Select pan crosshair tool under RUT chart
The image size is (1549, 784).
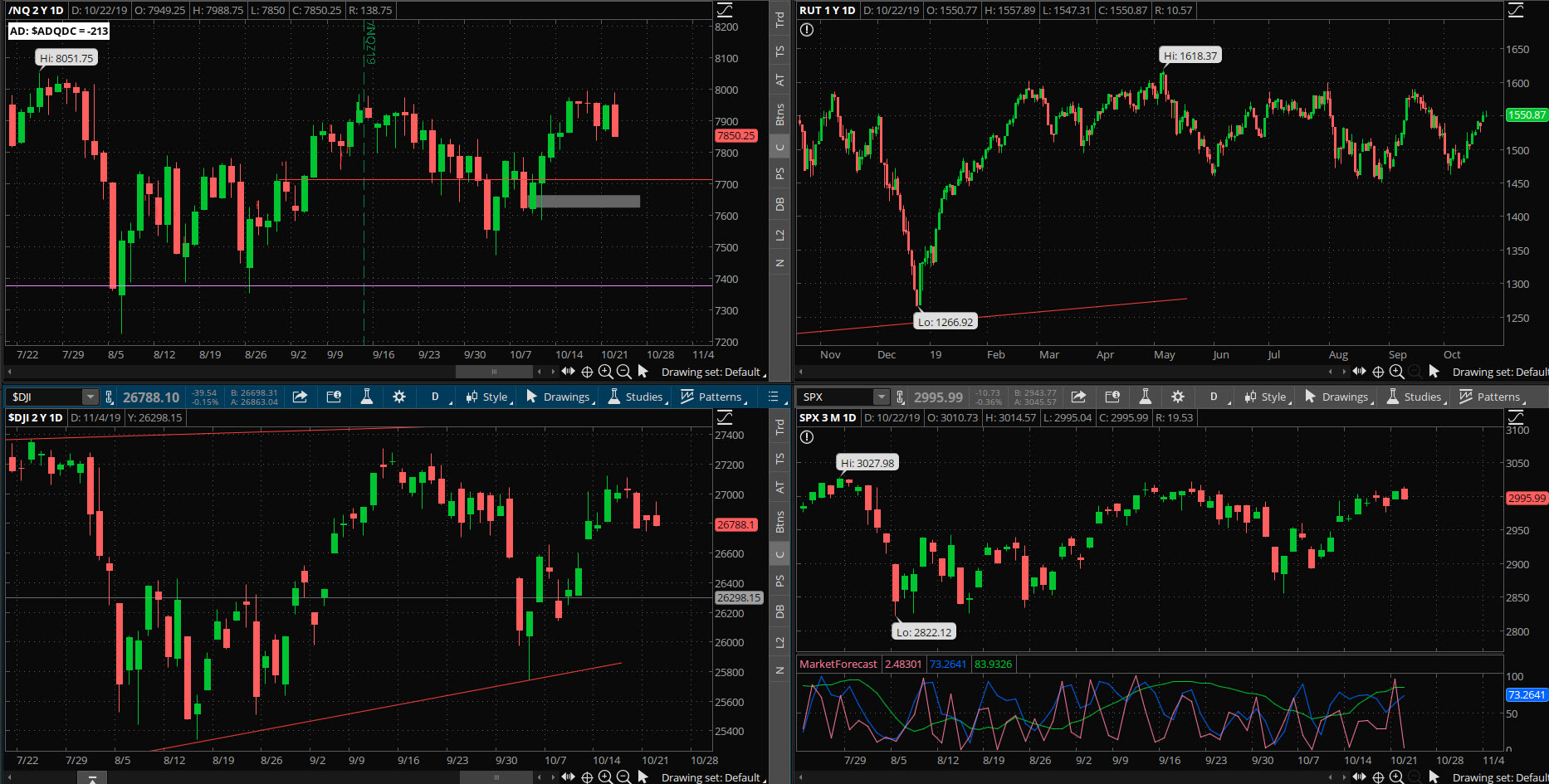[x=1378, y=372]
